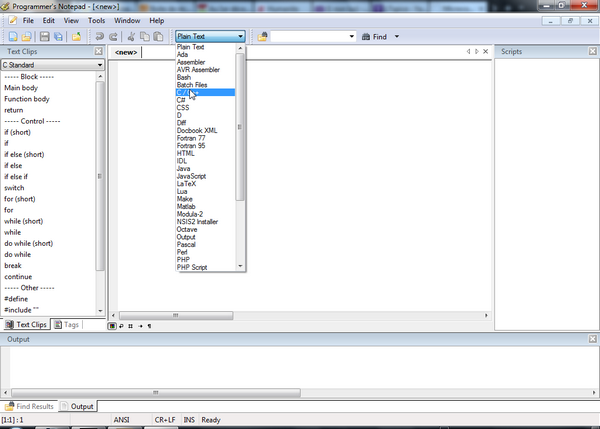The image size is (600, 429).
Task: Open the Tools menu
Action: 96,20
